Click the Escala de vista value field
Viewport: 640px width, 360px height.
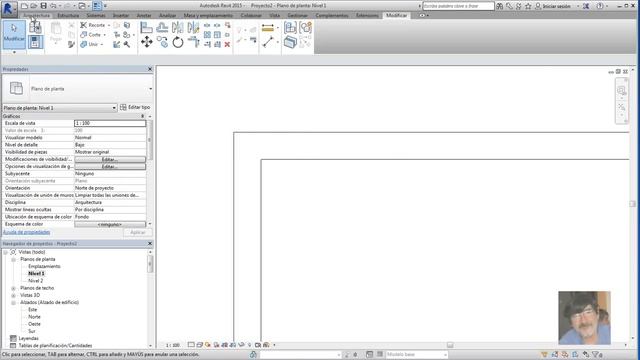110,123
